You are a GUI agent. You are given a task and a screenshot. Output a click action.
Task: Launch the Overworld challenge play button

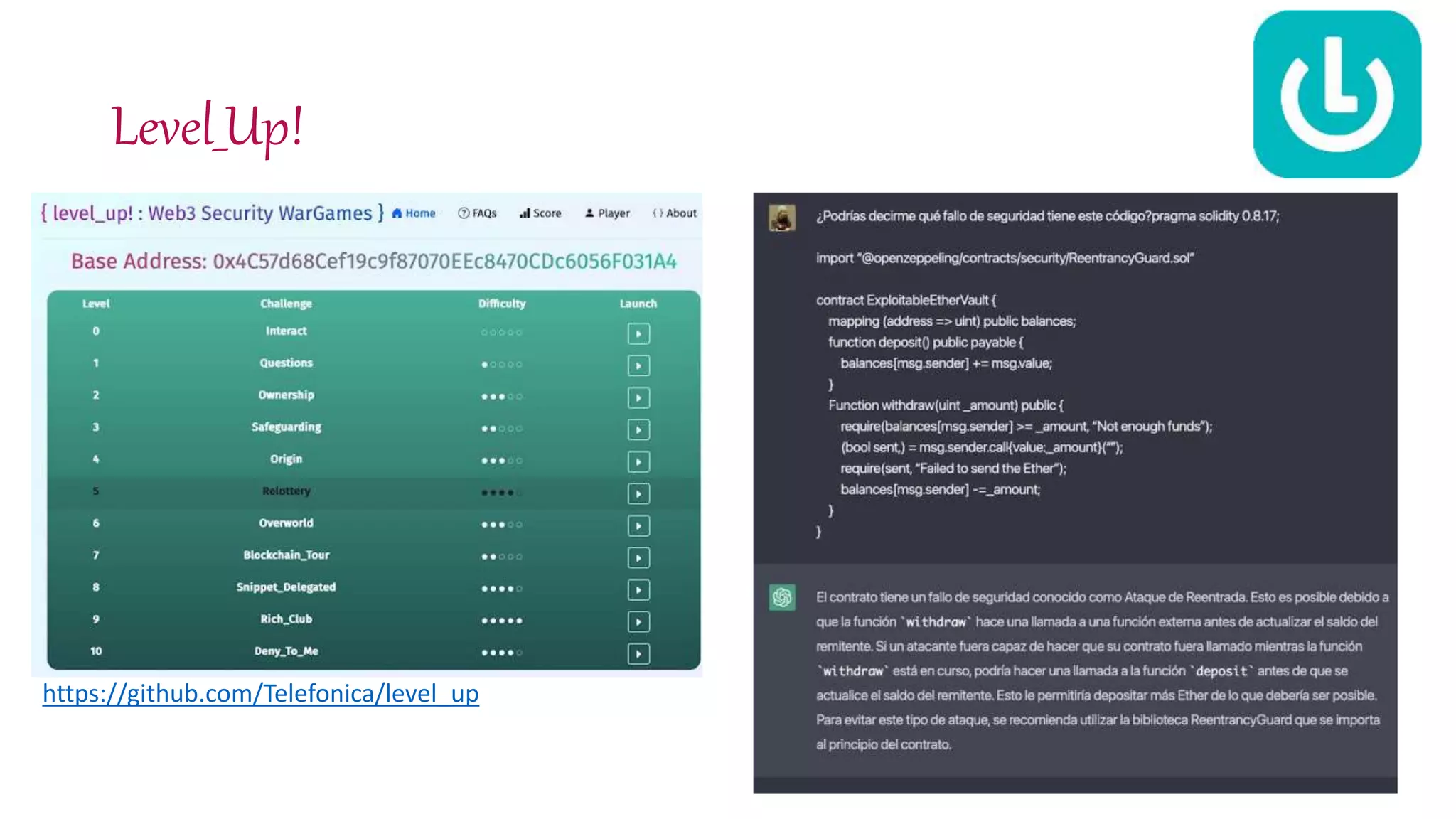tap(638, 525)
